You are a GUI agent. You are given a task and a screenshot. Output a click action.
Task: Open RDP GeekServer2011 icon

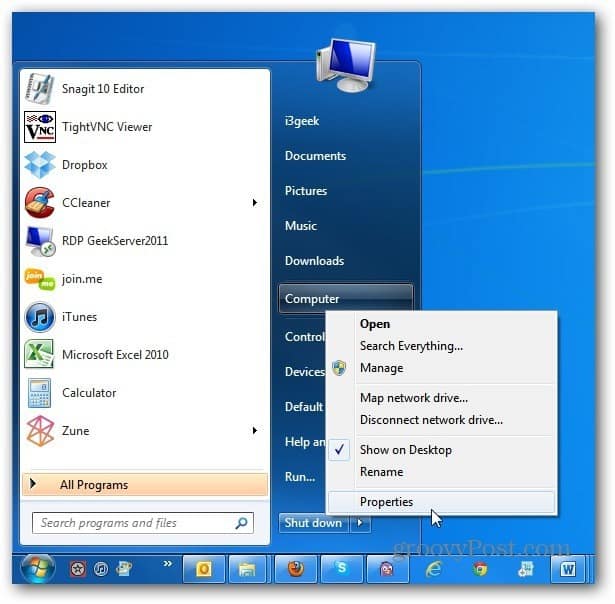(40, 240)
